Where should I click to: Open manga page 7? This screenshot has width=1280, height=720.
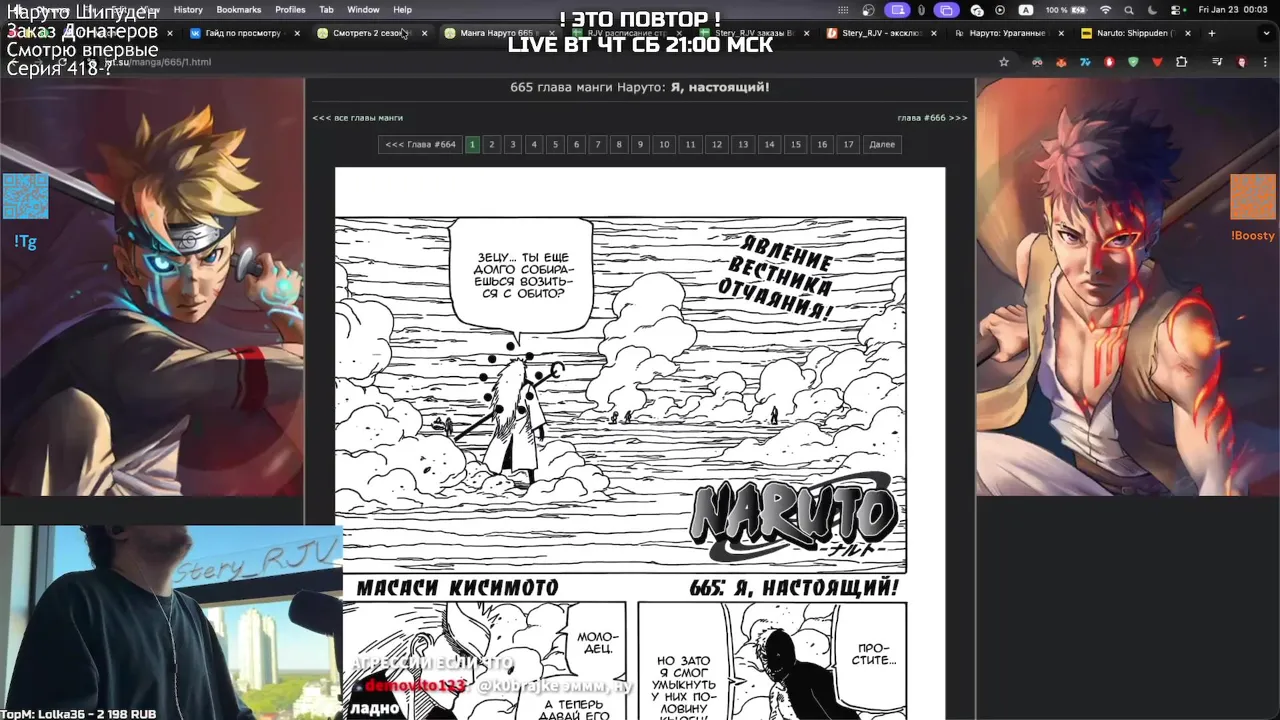click(x=598, y=145)
